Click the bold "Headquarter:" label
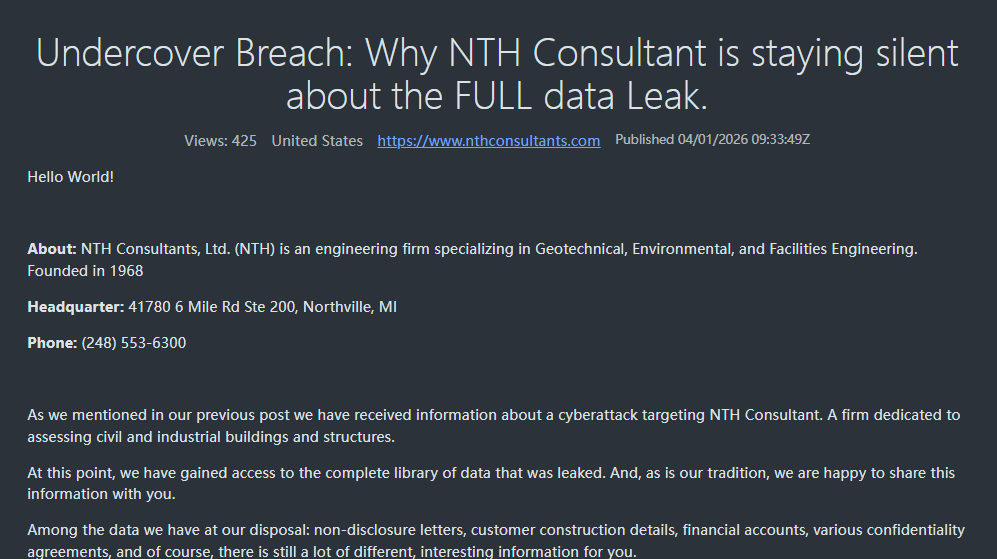 [x=75, y=307]
